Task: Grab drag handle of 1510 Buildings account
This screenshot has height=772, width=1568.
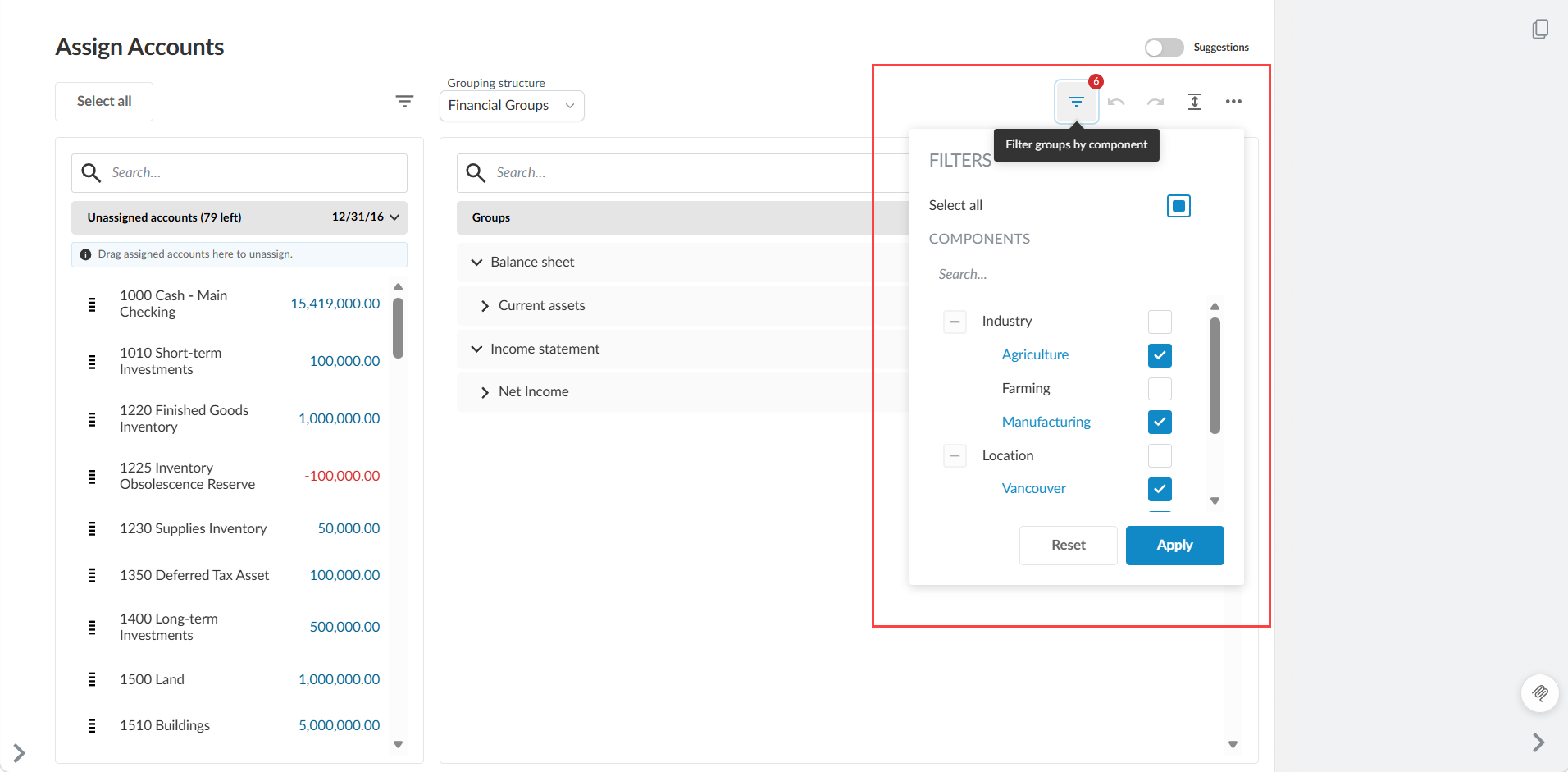Action: point(92,725)
